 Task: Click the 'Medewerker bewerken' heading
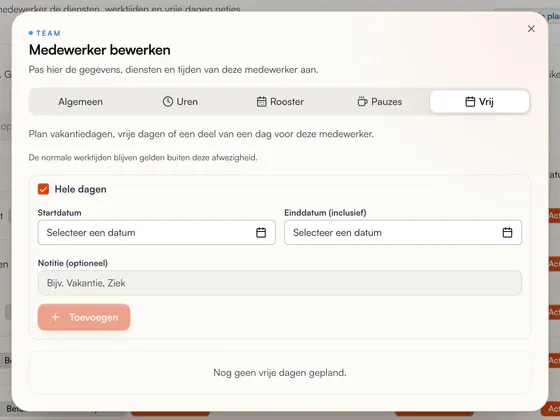click(100, 50)
